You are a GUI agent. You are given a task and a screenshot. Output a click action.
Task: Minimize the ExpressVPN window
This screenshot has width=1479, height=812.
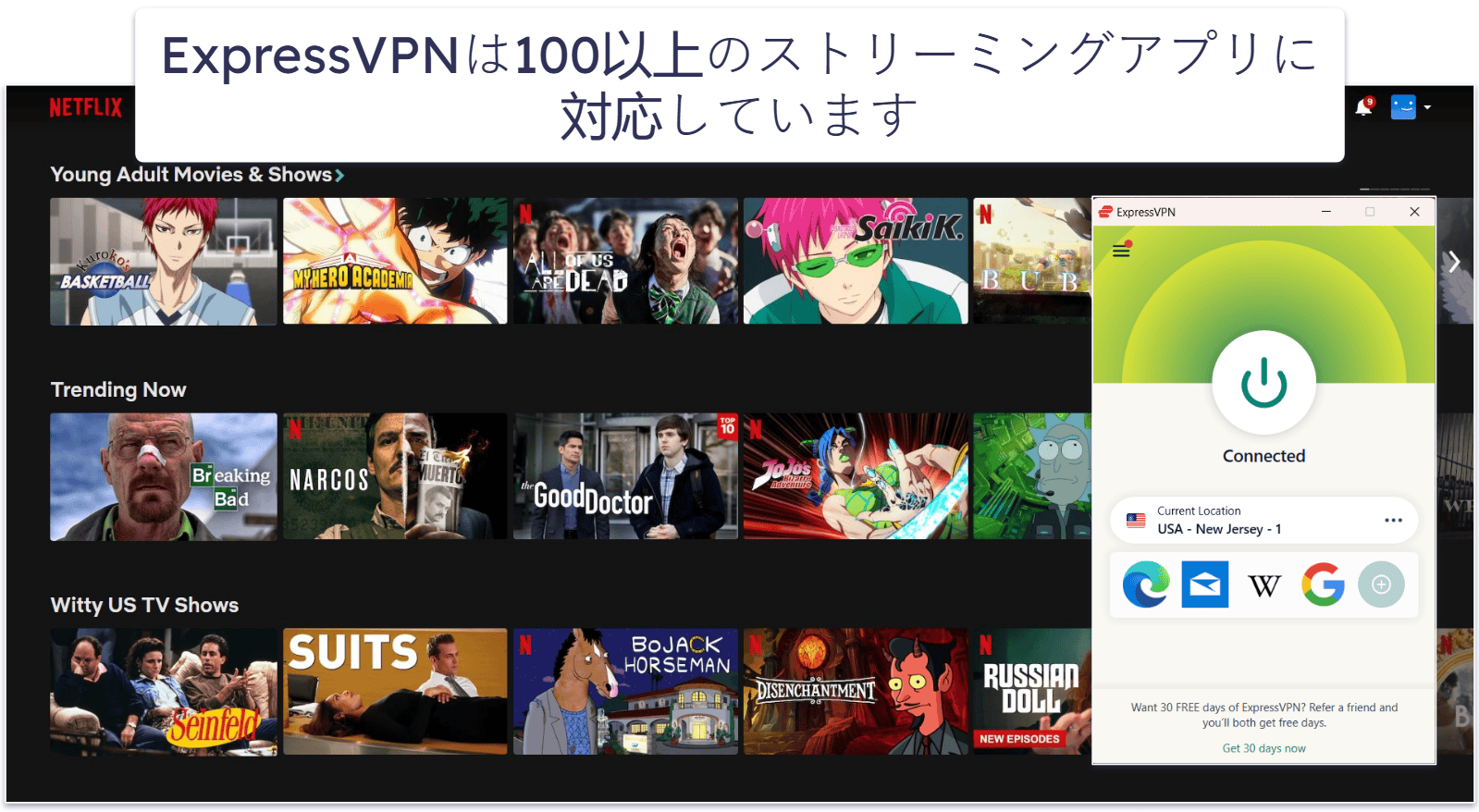(x=1325, y=212)
